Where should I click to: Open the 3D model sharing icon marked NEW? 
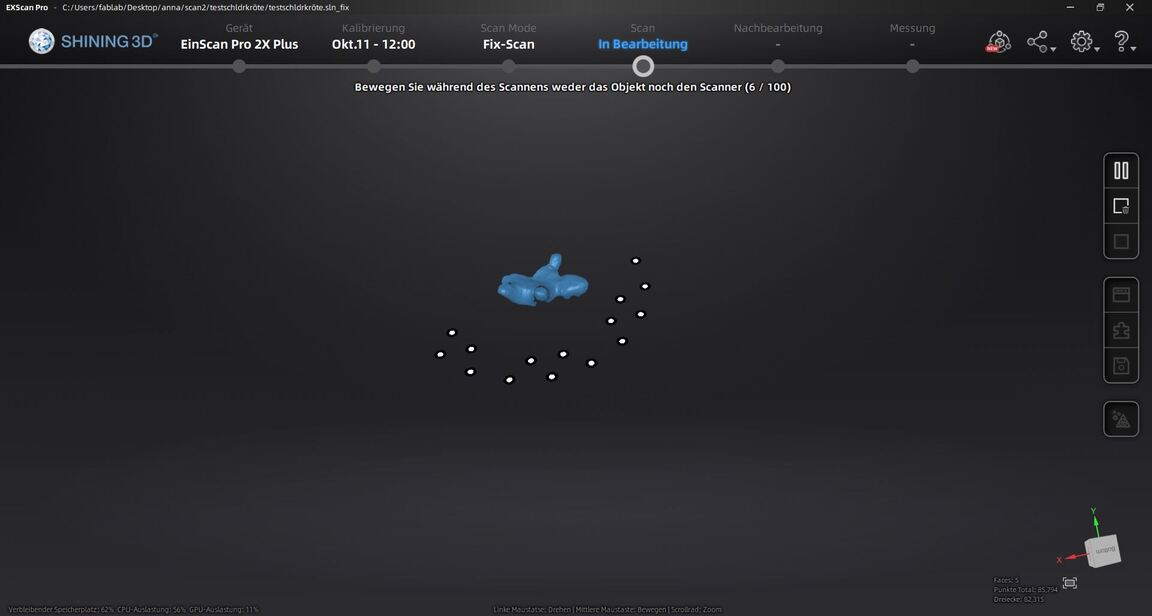pyautogui.click(x=998, y=42)
